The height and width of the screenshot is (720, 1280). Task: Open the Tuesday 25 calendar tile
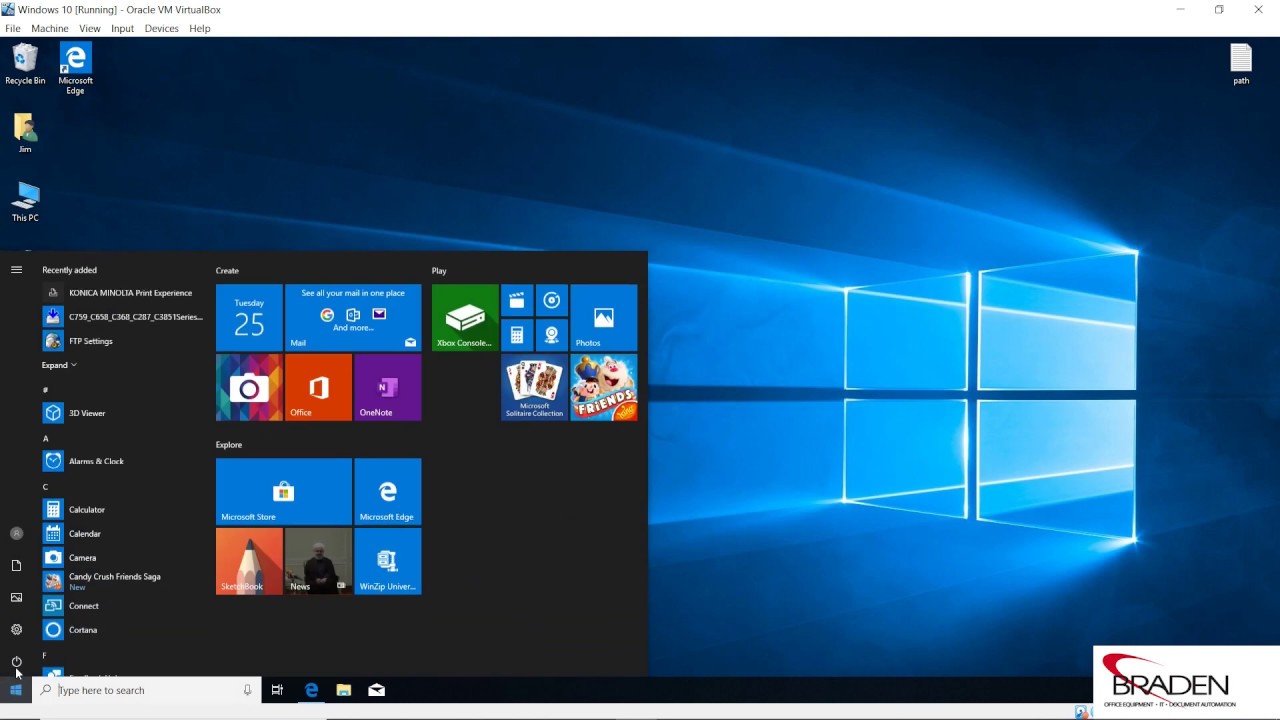point(249,317)
